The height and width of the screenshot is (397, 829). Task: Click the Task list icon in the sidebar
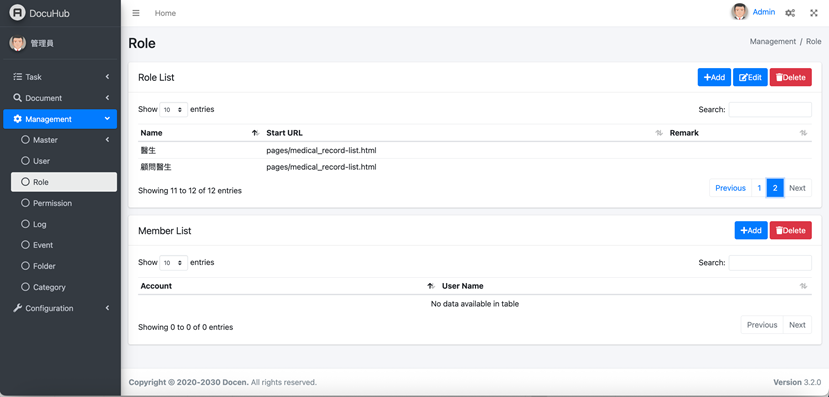[x=17, y=77]
